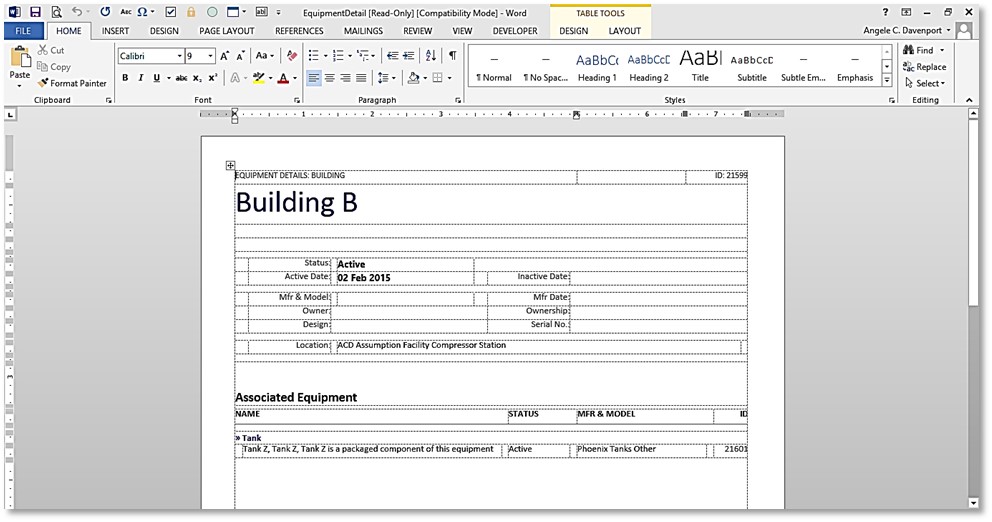Apply the Title style
Screen dimensions: 992x522
(700, 67)
